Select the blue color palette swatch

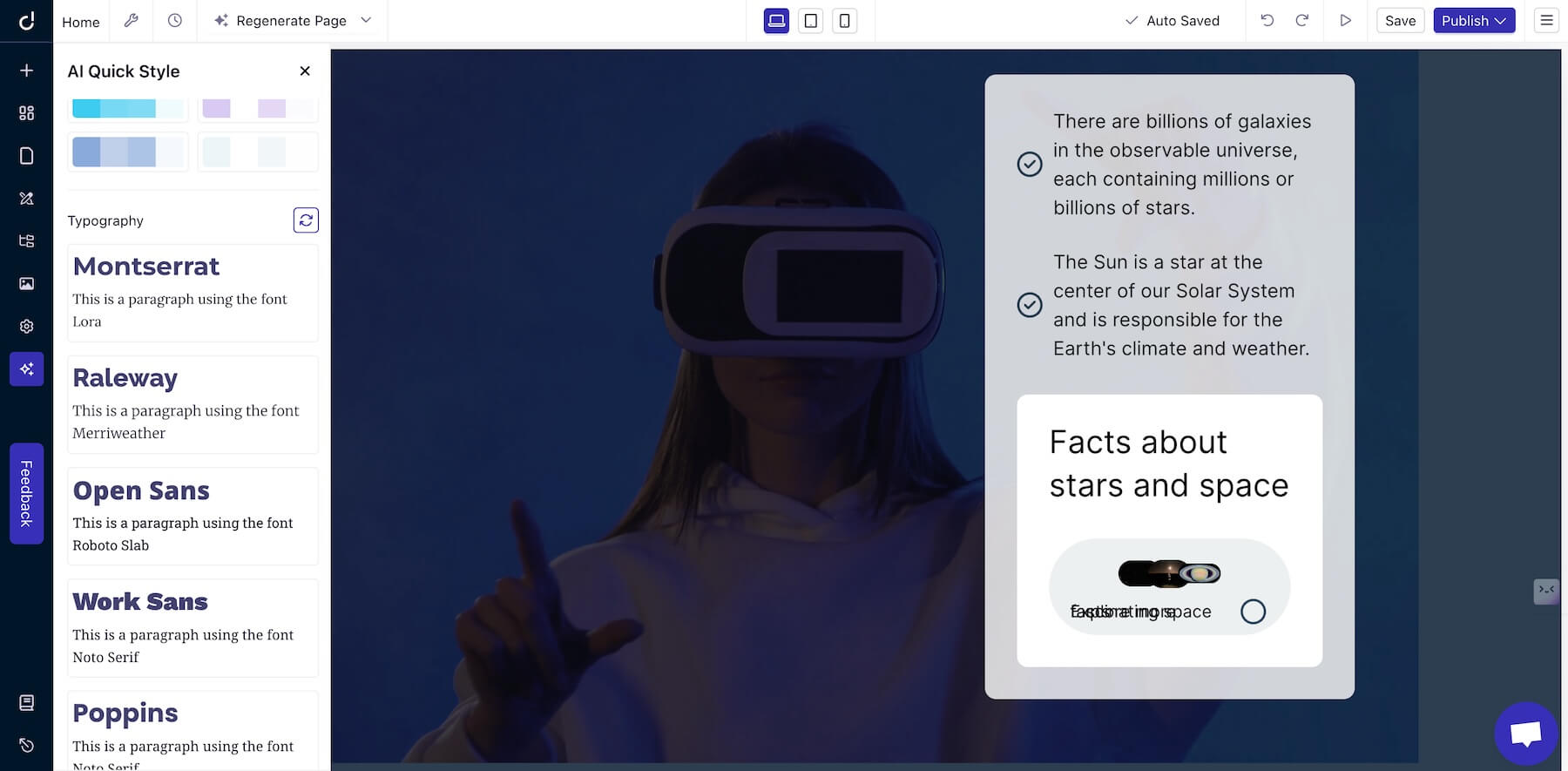point(128,152)
